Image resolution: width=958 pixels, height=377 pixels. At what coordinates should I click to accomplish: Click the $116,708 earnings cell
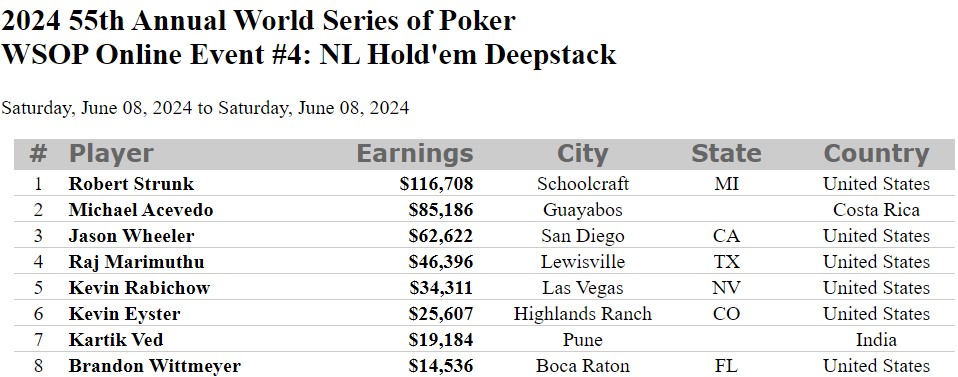point(436,183)
